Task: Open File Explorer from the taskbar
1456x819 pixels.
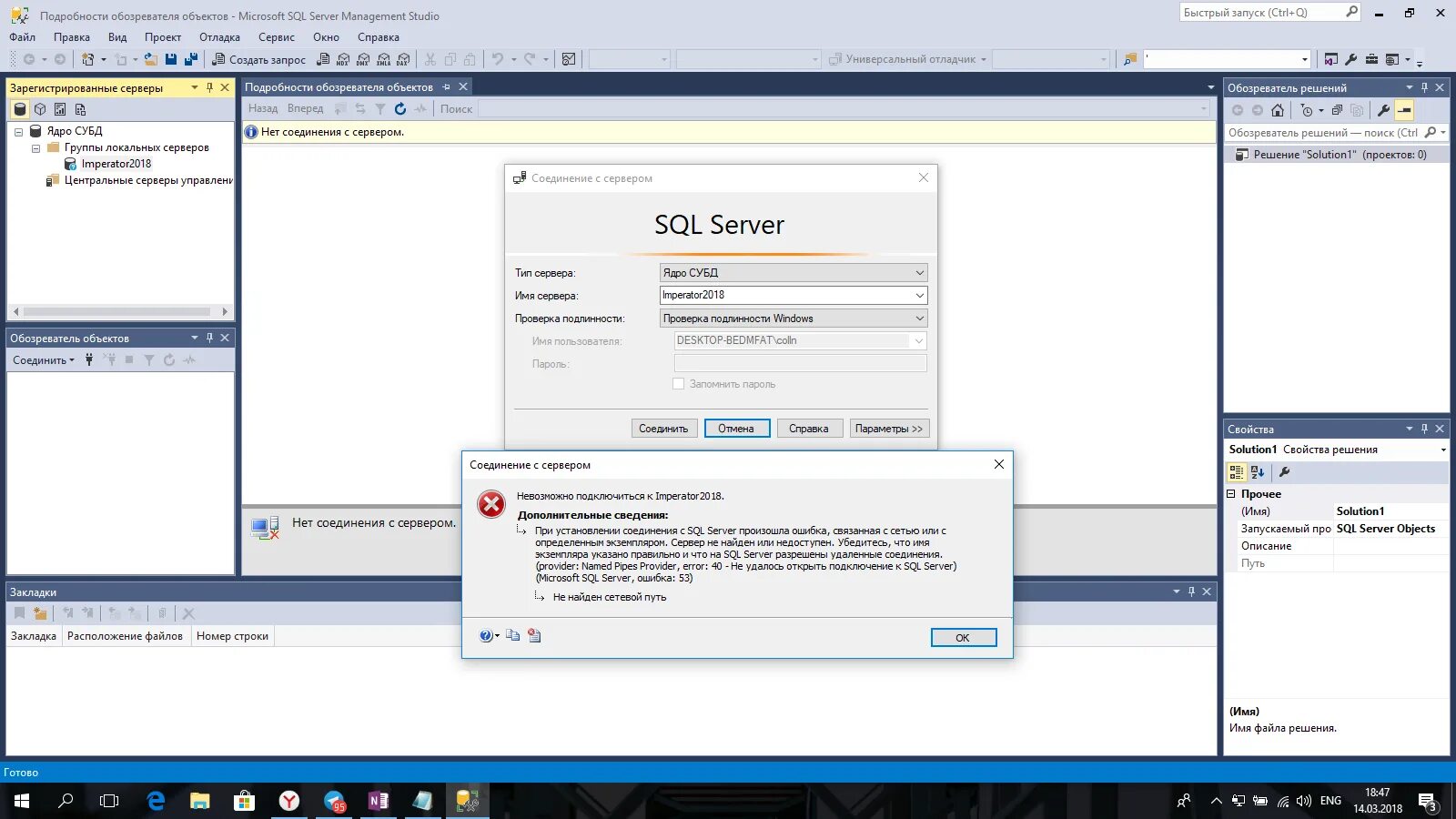Action: 200,801
